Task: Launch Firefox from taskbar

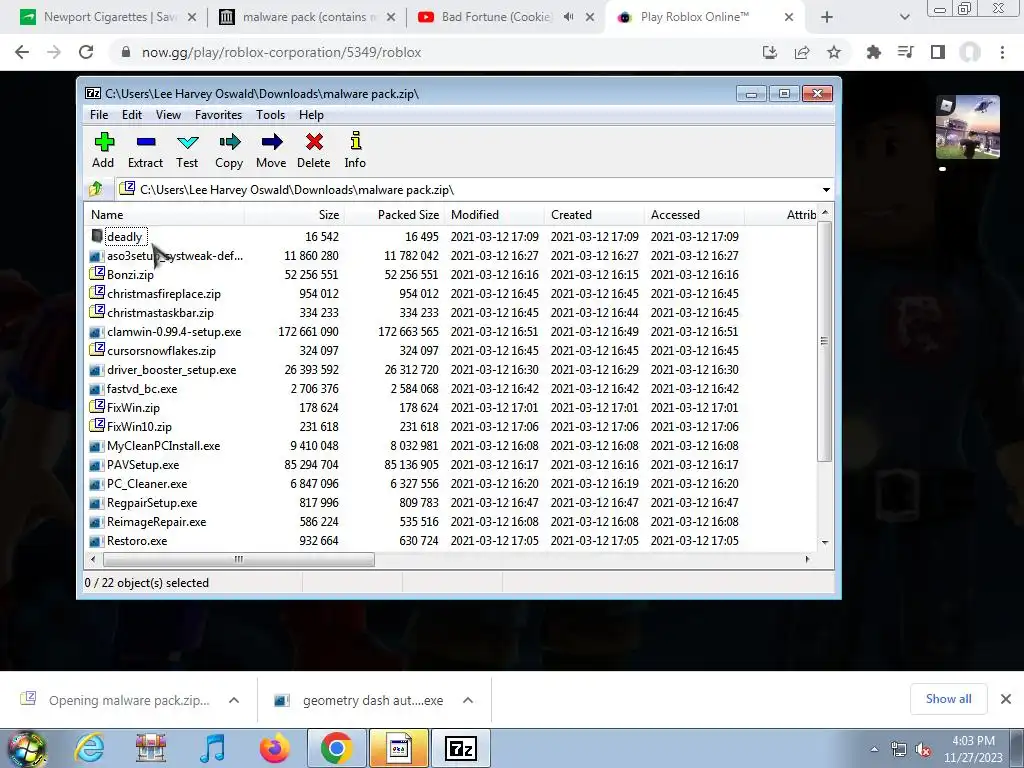Action: click(x=274, y=748)
